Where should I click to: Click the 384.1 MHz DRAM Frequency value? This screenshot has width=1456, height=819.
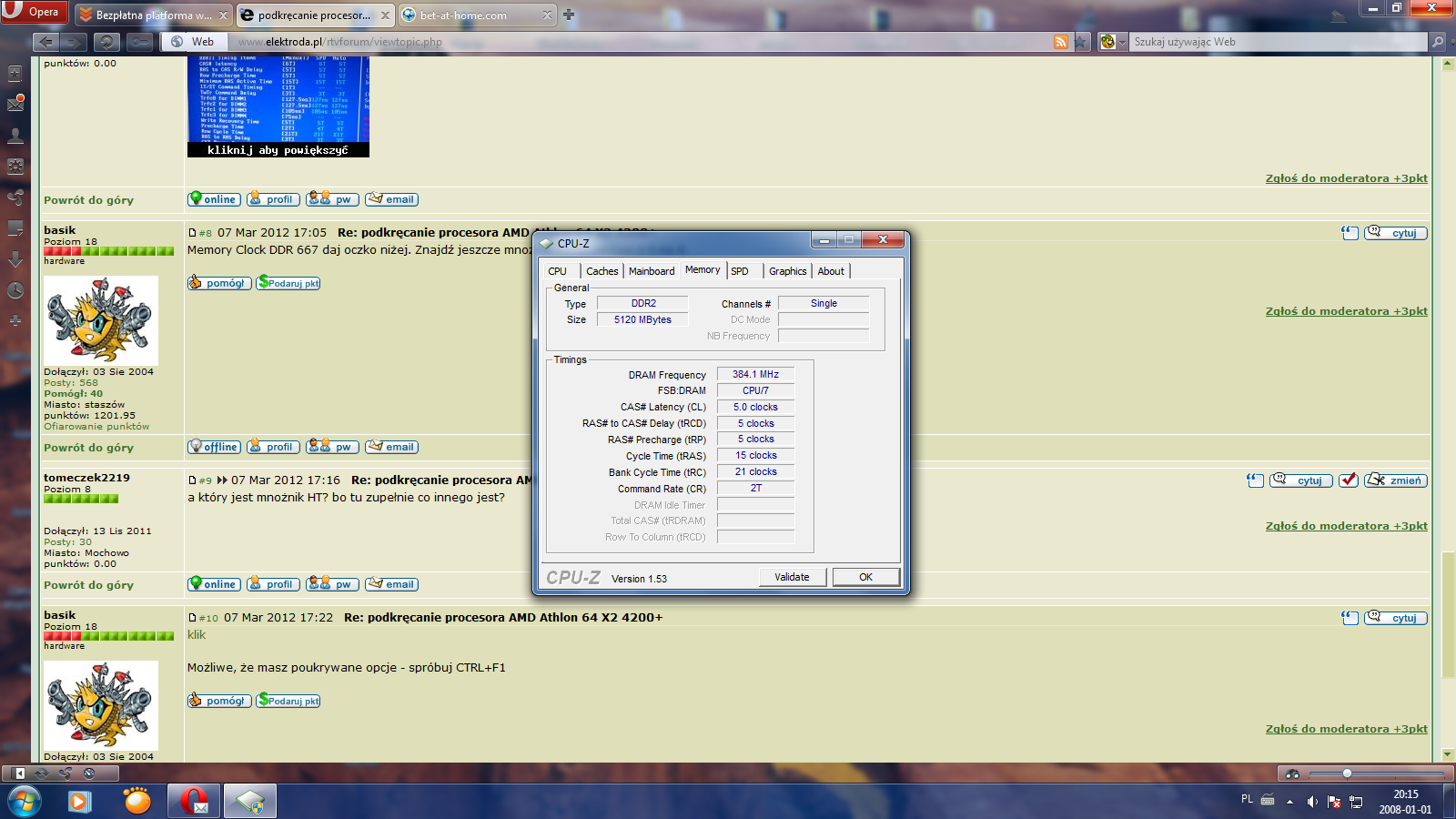click(755, 374)
